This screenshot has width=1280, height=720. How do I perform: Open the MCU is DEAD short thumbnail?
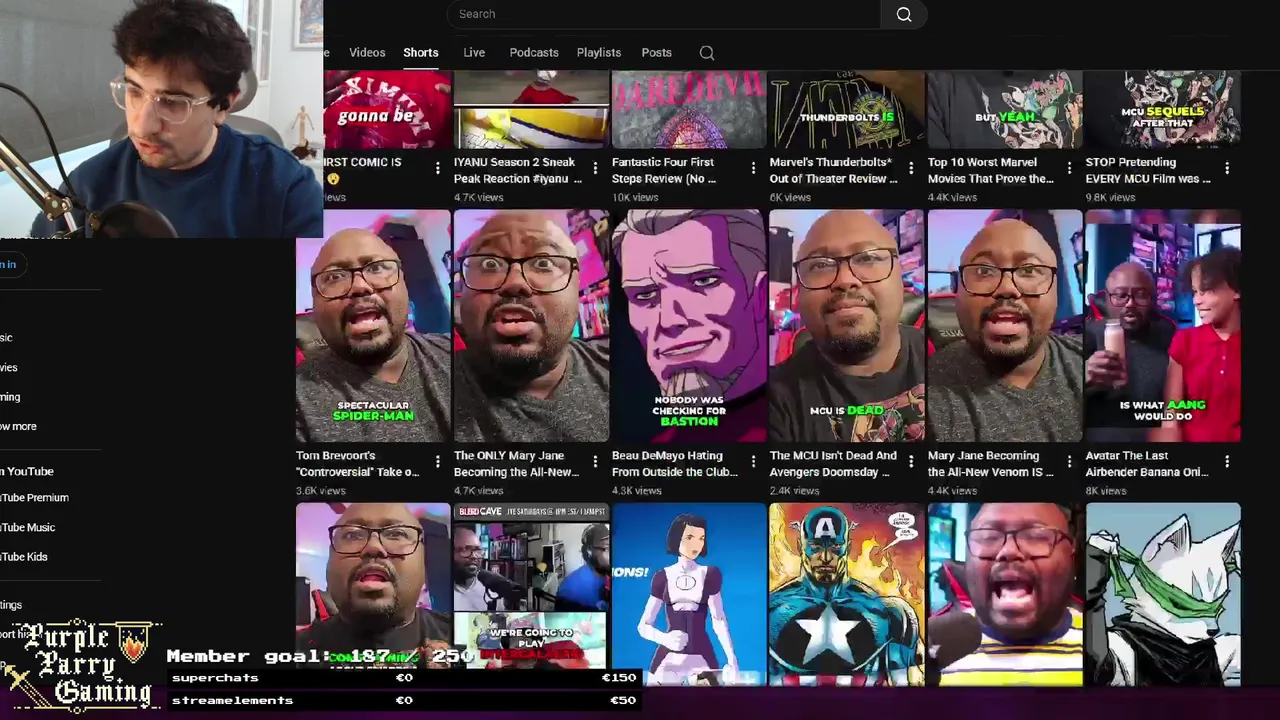tap(847, 326)
